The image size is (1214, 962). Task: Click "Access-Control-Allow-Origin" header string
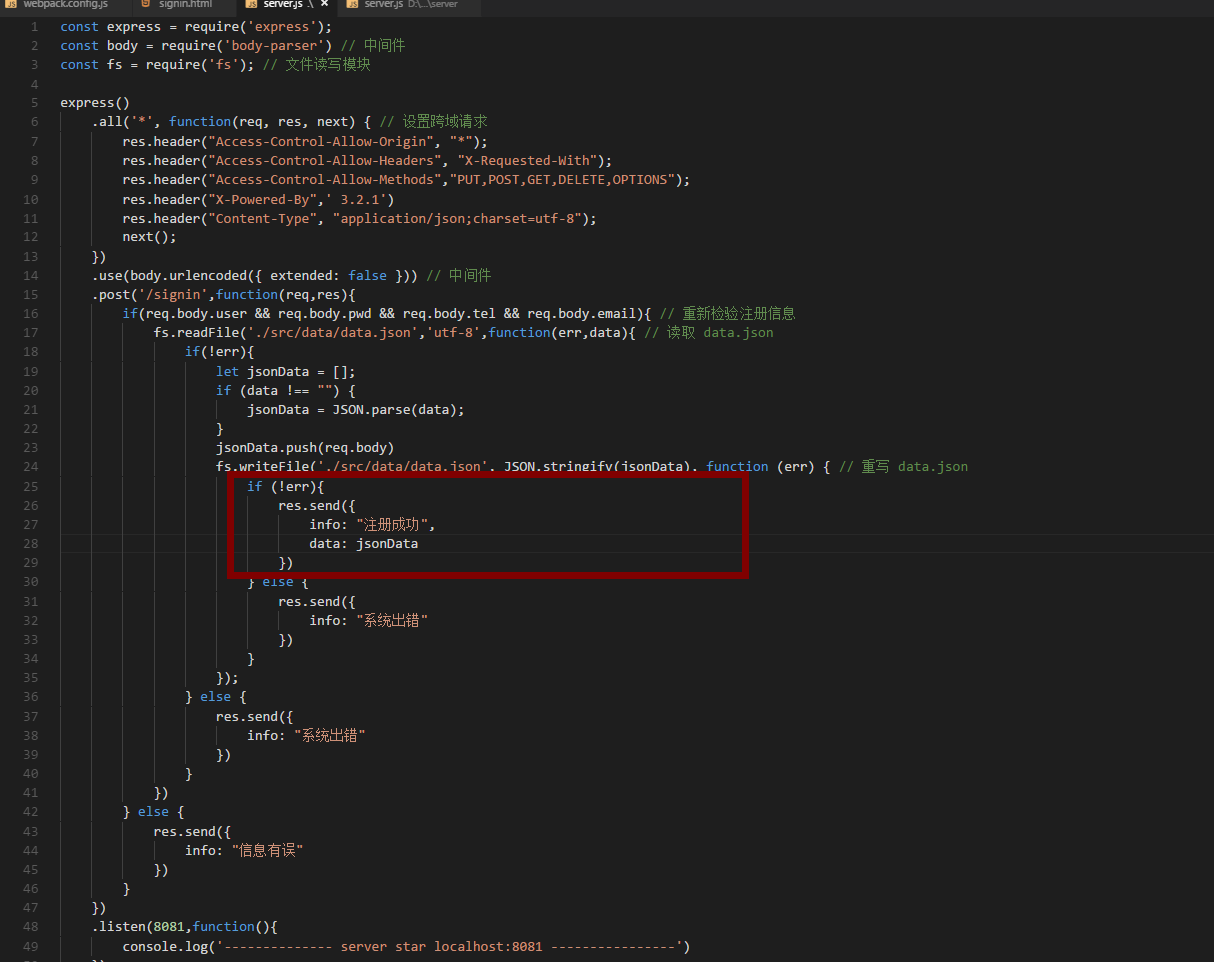(321, 141)
